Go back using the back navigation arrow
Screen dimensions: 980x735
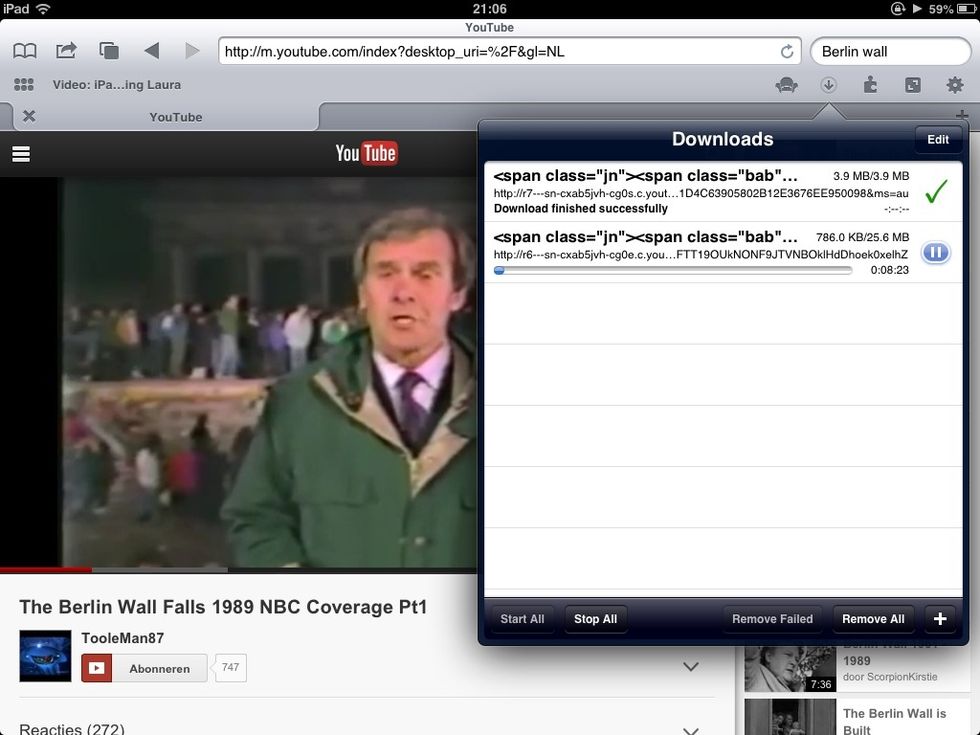pyautogui.click(x=151, y=50)
